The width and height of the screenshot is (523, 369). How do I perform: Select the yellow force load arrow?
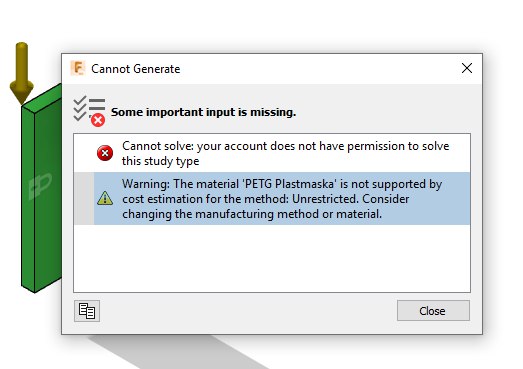(22, 72)
